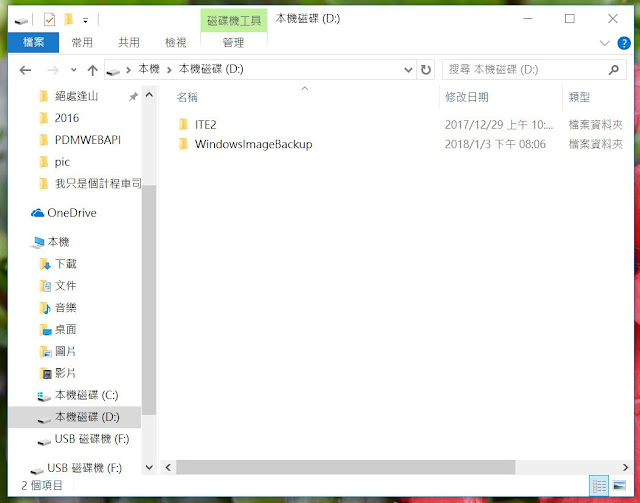Open the 檔案 file menu tab
The image size is (640, 503).
tap(33, 42)
